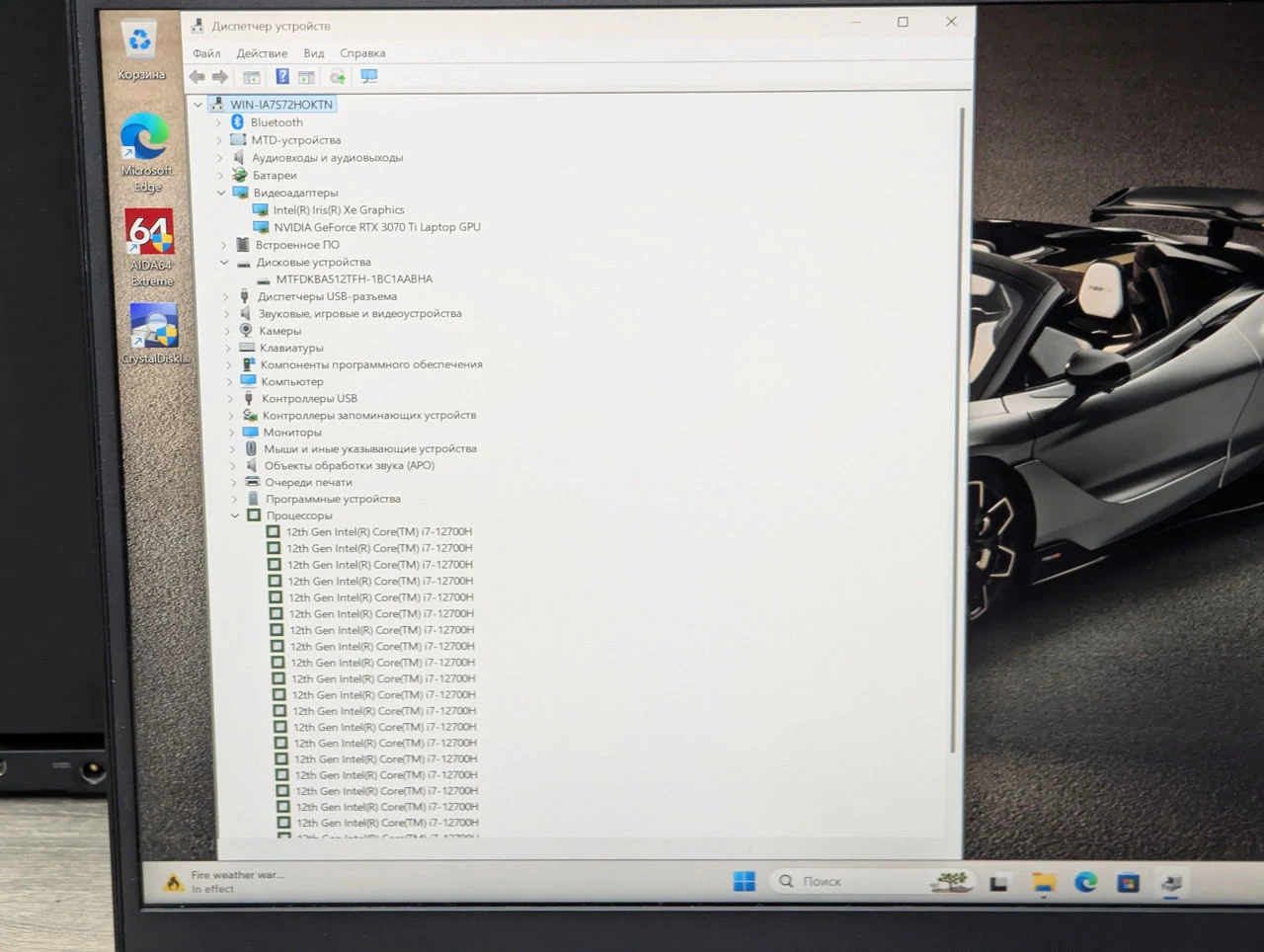
Task: Click the blue monitor icon in the toolbar
Action: point(369,77)
